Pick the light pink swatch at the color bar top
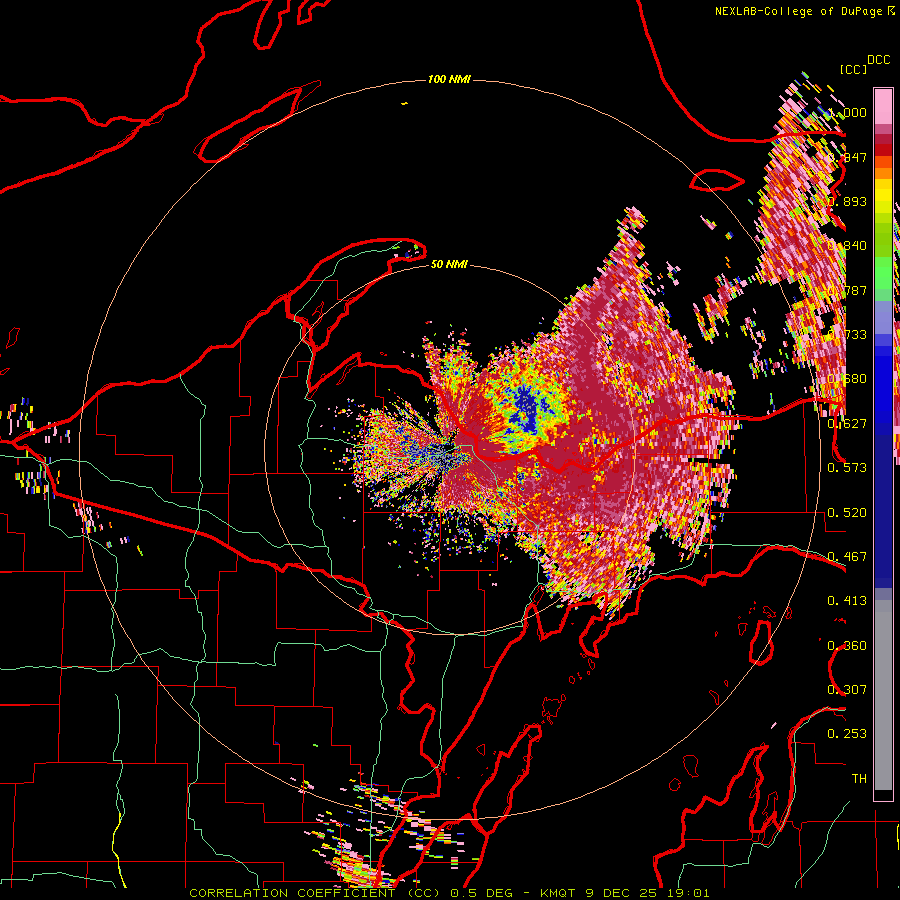The width and height of the screenshot is (900, 900). (883, 106)
